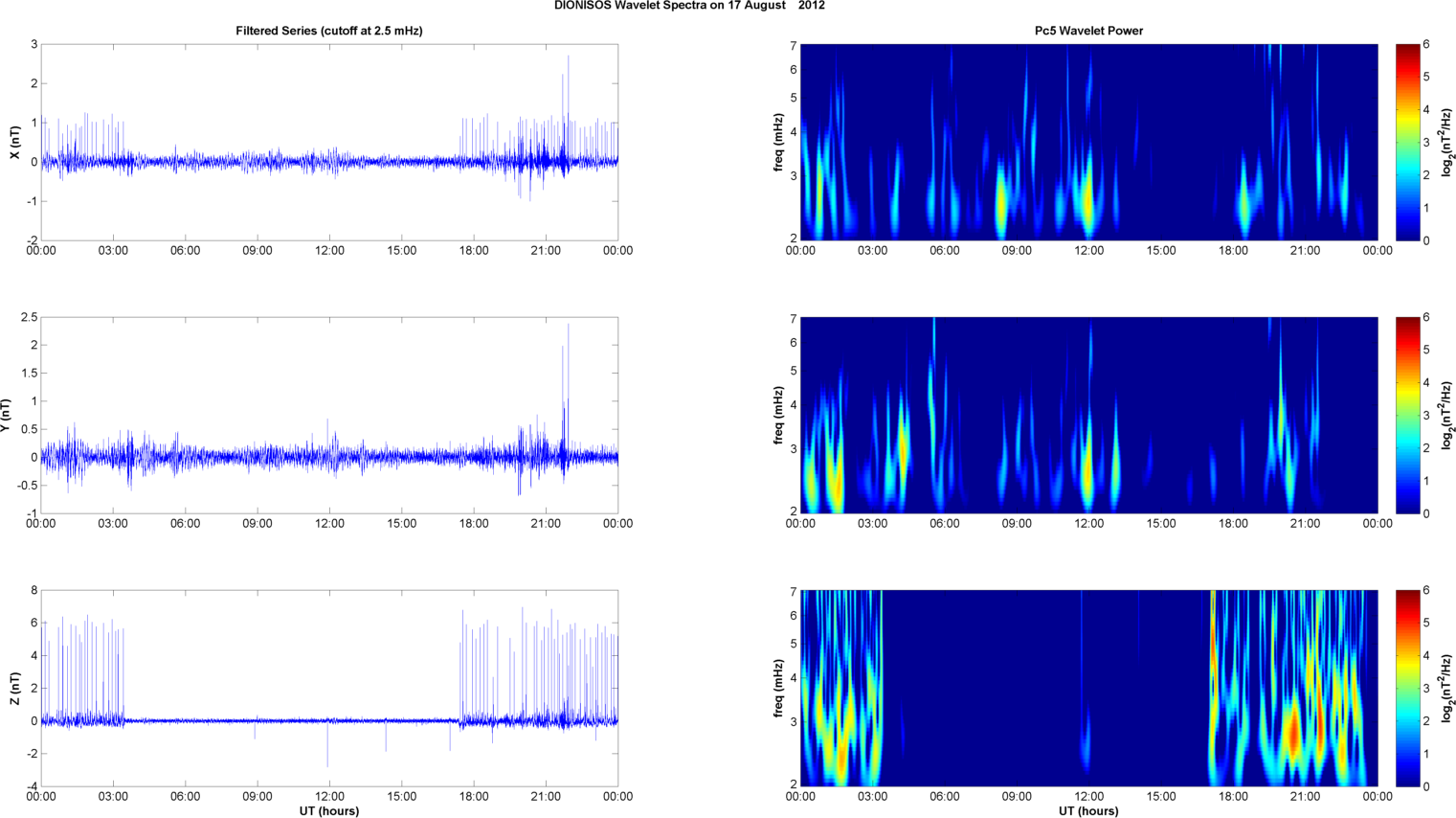This screenshot has height=818, width=1456.
Task: Click the log2(nT²/Hz) label of middle colorbar
Action: (1446, 416)
